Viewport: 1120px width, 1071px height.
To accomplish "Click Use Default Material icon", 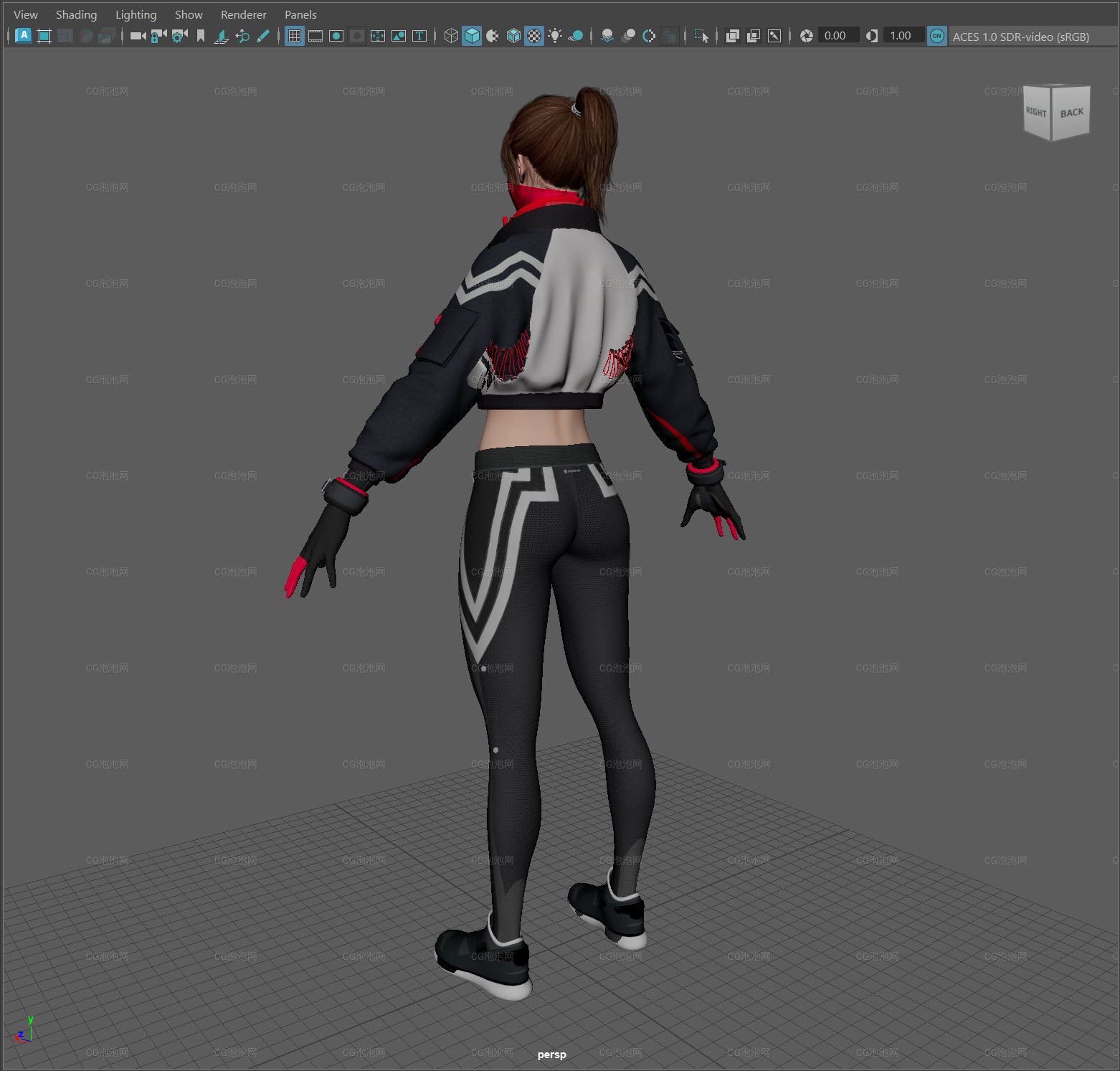I will [x=493, y=35].
